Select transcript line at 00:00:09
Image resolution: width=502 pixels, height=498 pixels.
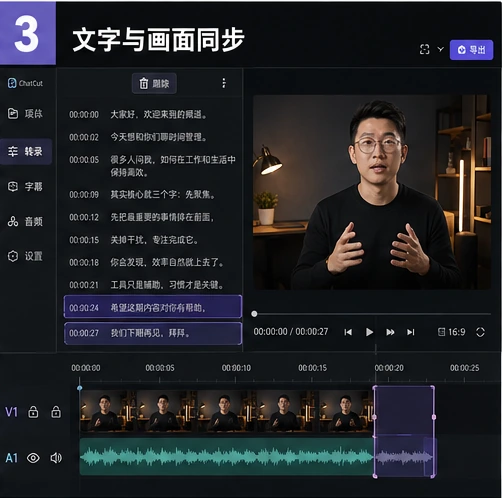pos(153,195)
